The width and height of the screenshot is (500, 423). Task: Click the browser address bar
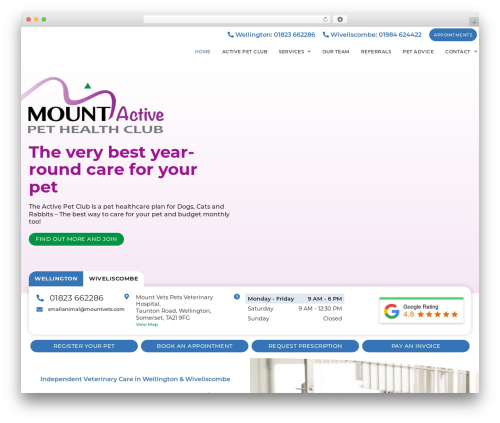pos(237,20)
